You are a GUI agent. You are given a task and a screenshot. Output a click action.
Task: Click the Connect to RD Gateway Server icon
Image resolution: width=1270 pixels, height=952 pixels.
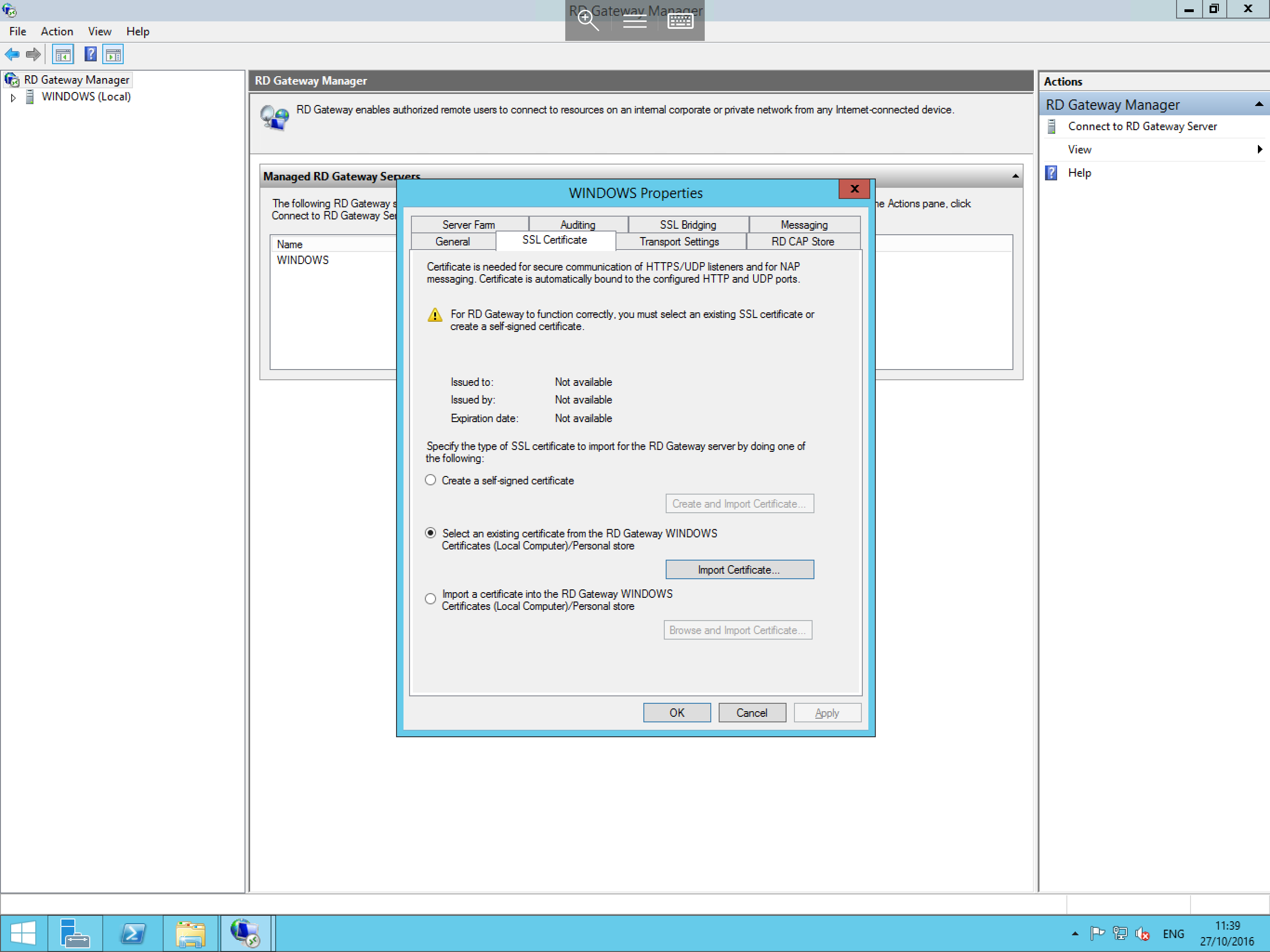point(1051,126)
